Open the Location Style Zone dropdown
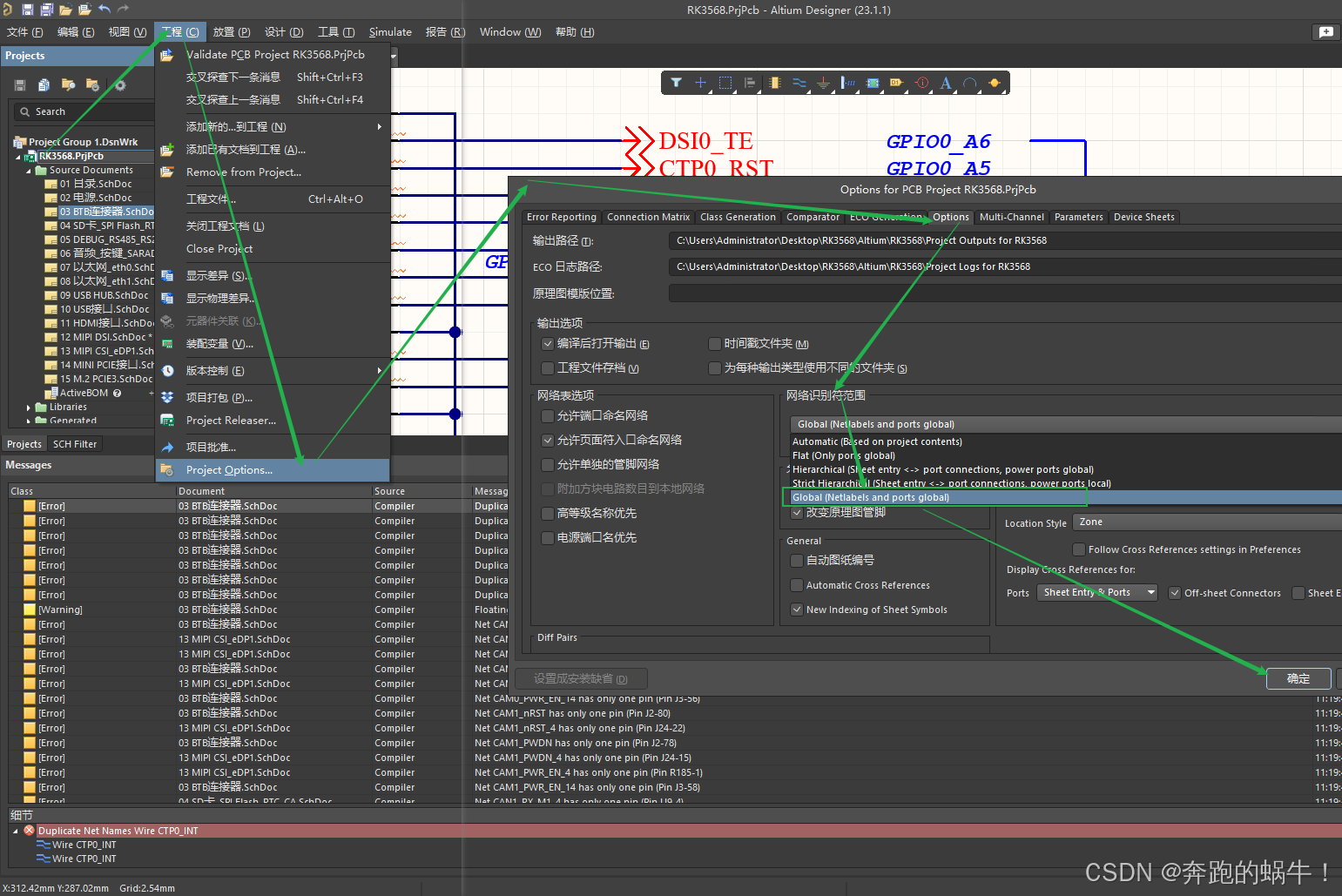This screenshot has height=896, width=1342. [x=1207, y=522]
